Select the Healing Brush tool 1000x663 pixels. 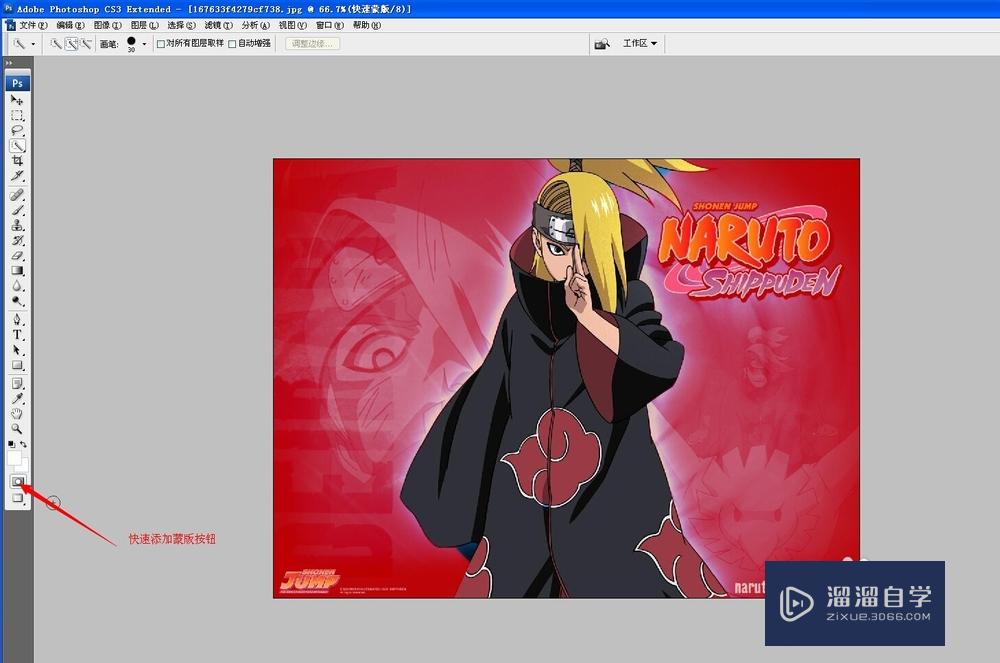click(17, 194)
